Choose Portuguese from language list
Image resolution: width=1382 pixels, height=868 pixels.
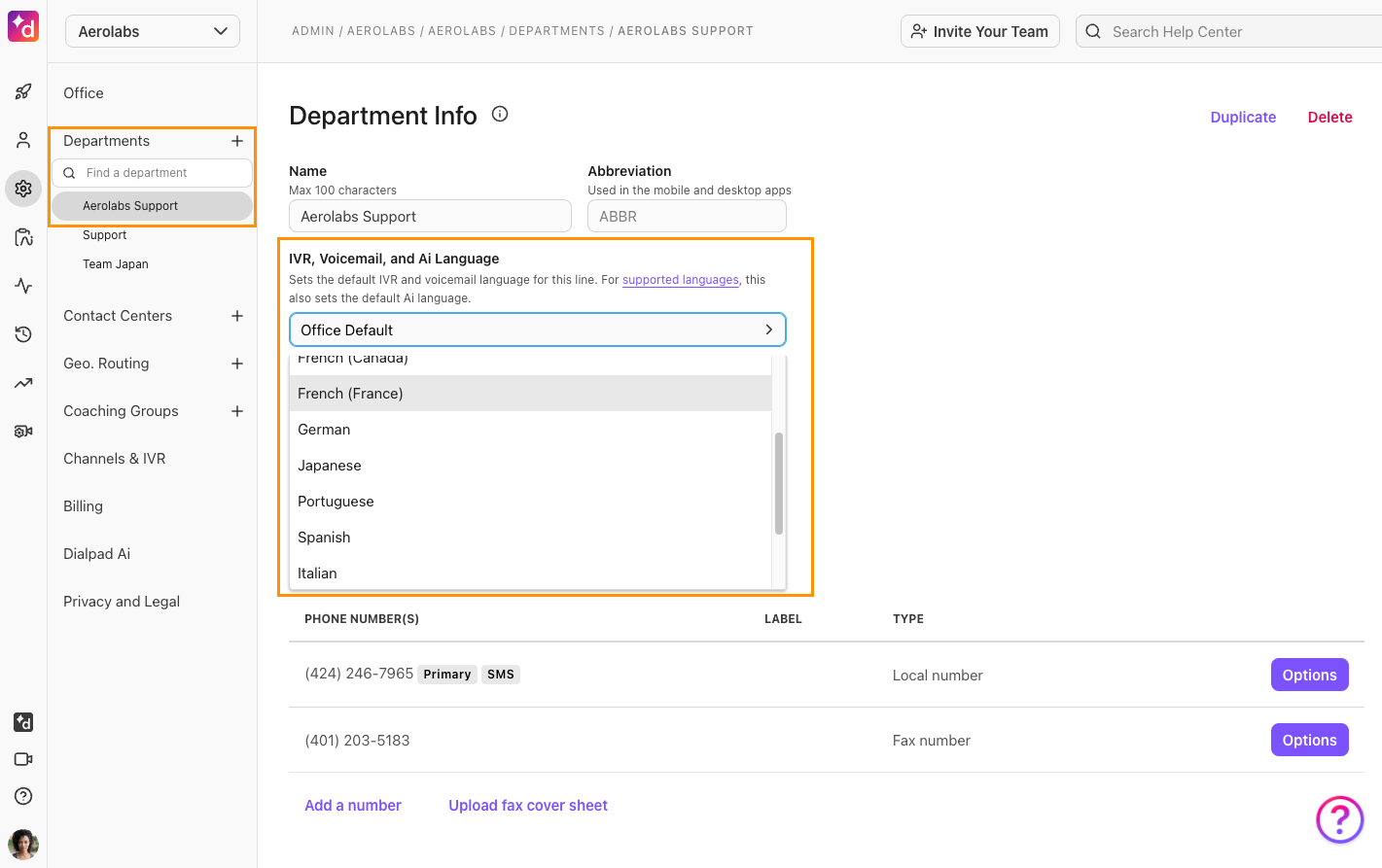(531, 502)
